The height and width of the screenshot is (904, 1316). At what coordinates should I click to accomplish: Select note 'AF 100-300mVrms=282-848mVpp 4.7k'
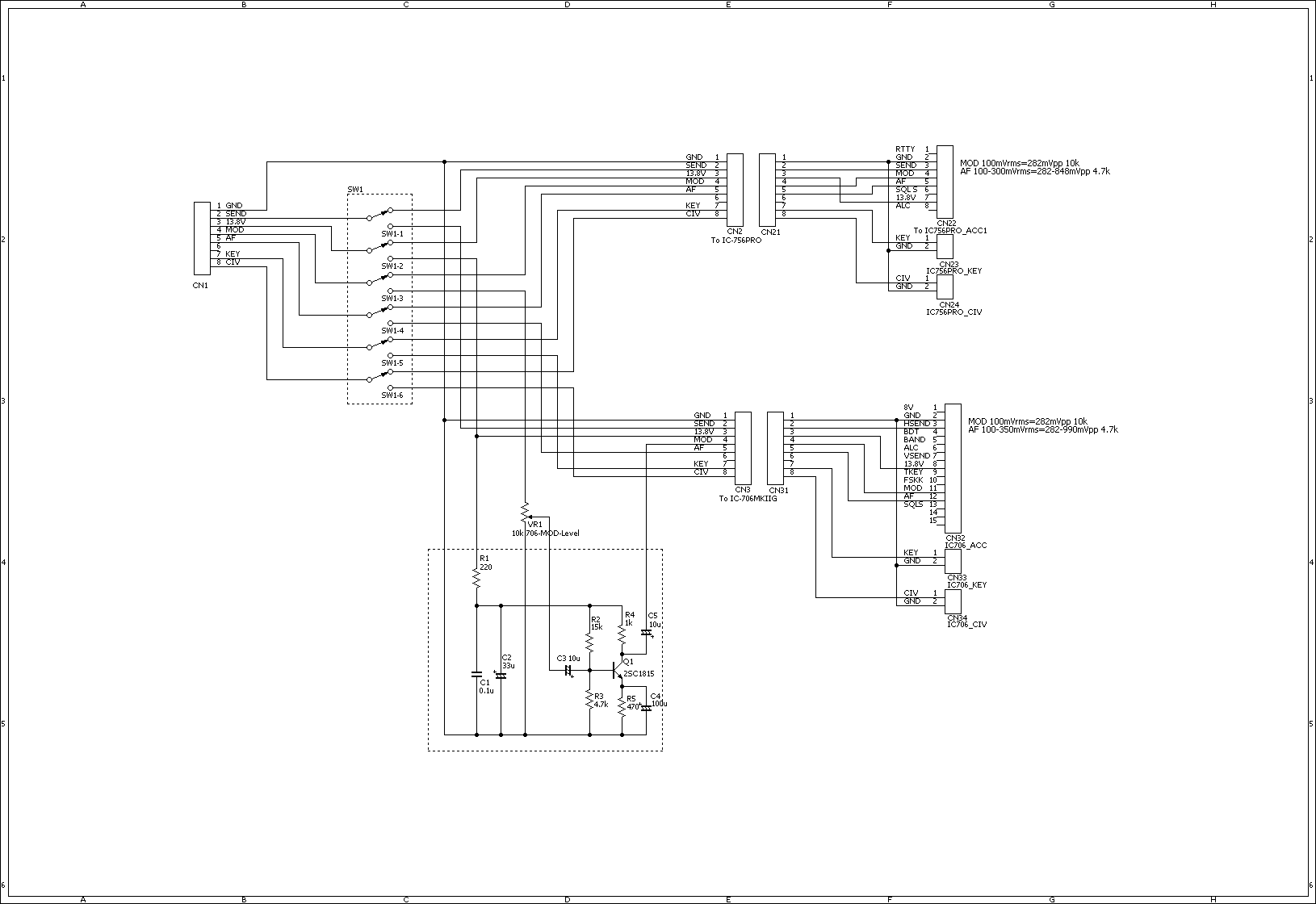click(1035, 171)
